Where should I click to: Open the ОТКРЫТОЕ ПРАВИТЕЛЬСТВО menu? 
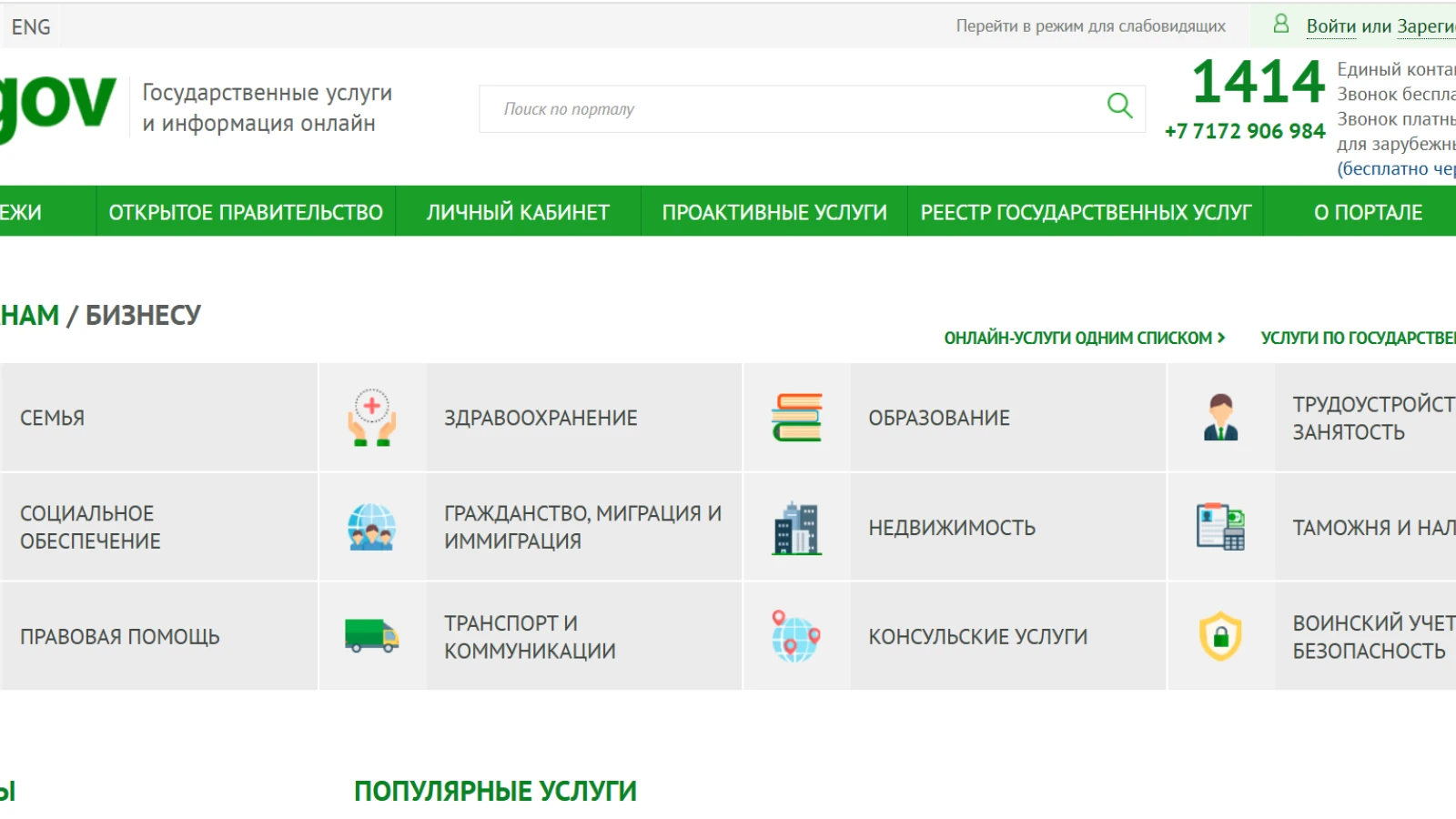[246, 212]
